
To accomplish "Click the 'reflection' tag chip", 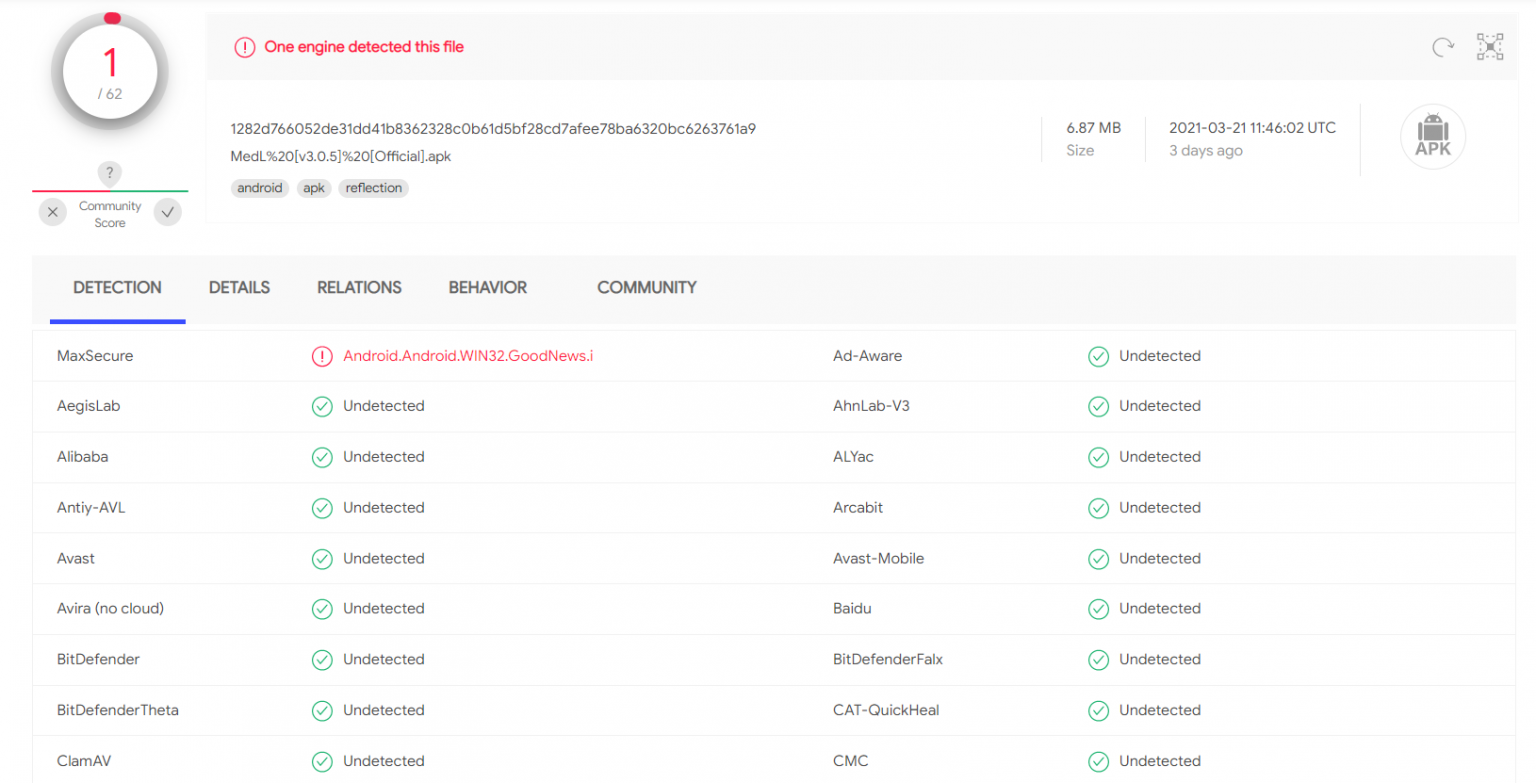I will (x=373, y=188).
